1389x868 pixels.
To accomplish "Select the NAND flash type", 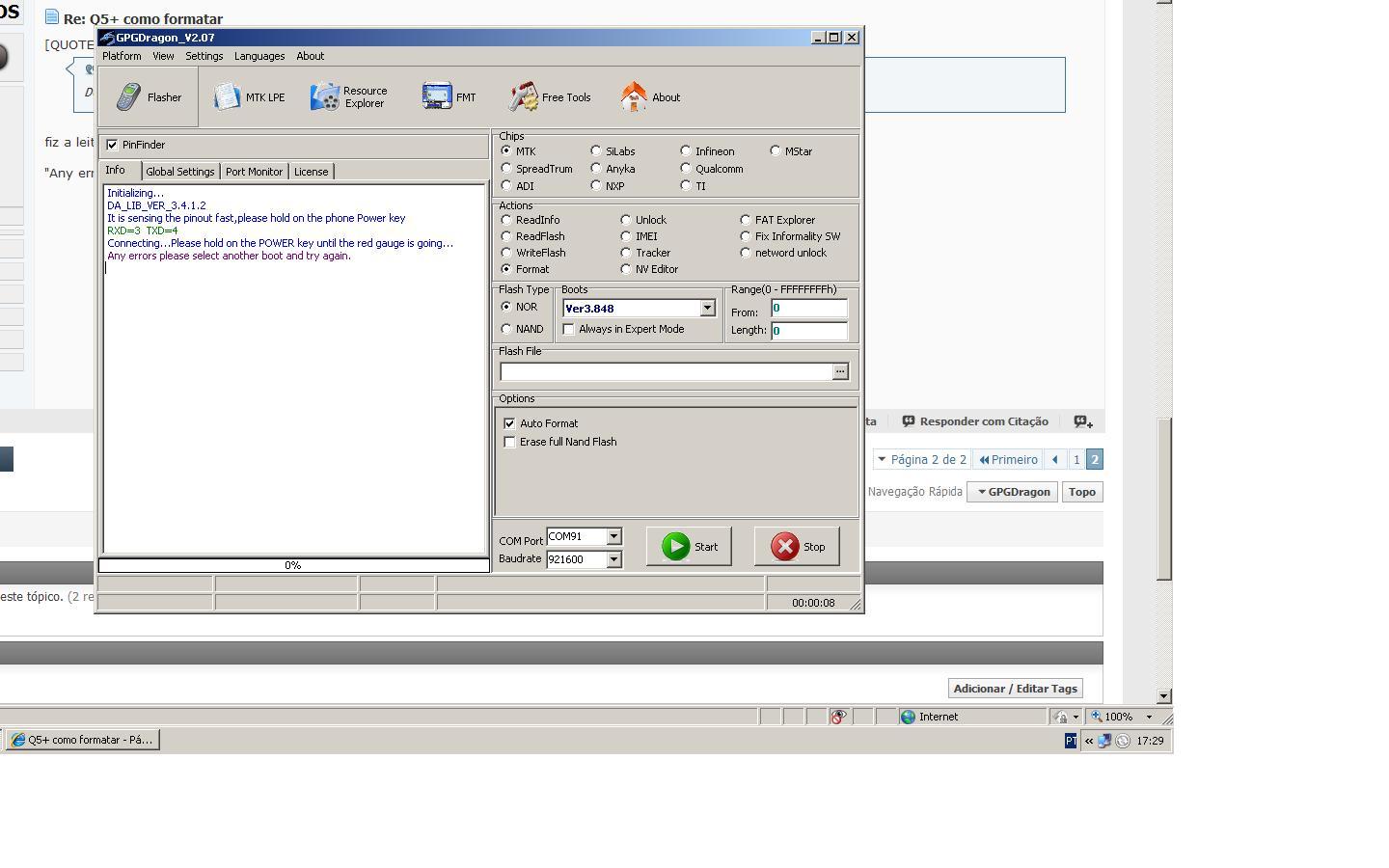I will point(506,329).
